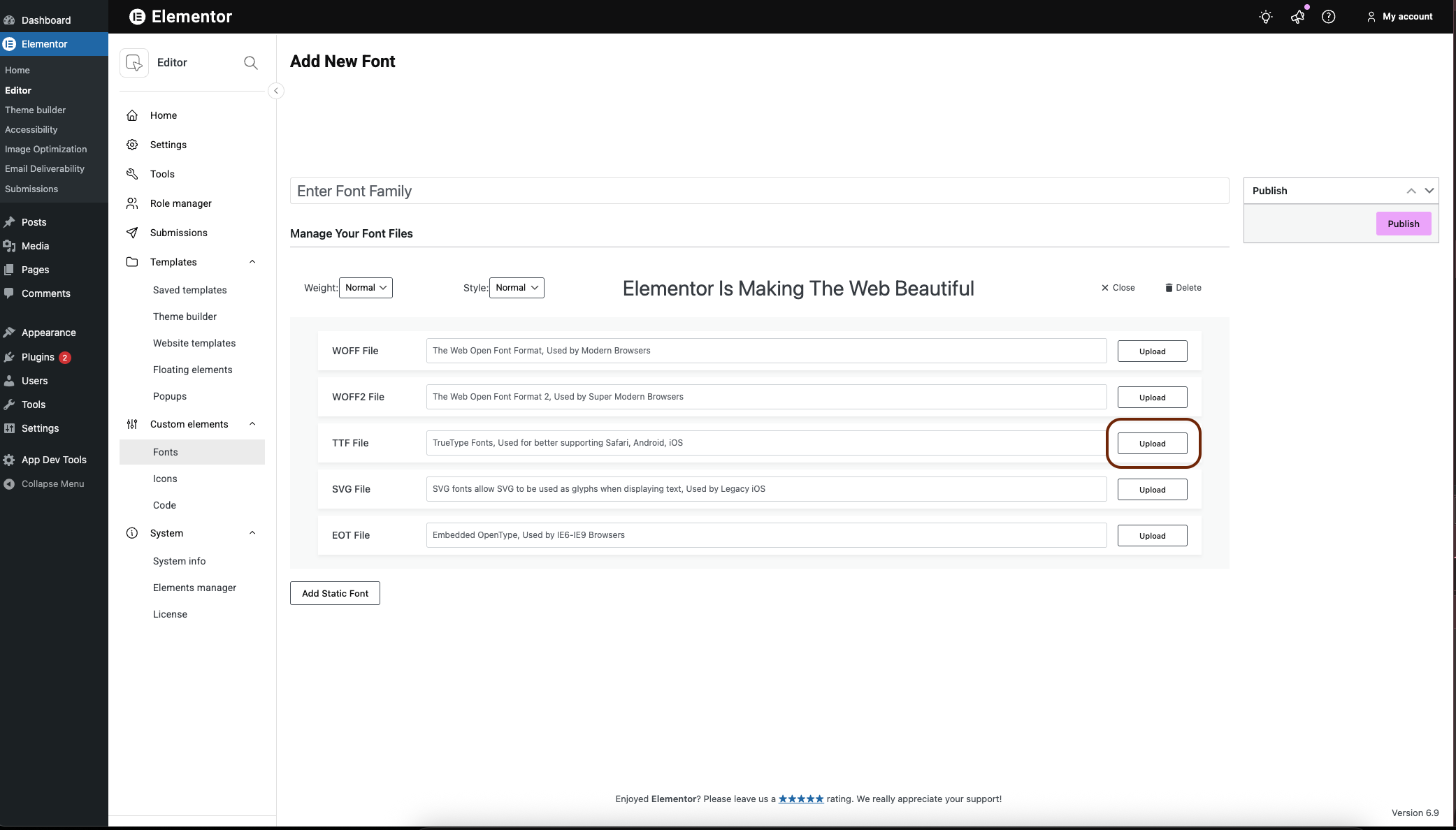This screenshot has width=1456, height=830.
Task: Open Role manager in the sidebar
Action: pos(180,203)
